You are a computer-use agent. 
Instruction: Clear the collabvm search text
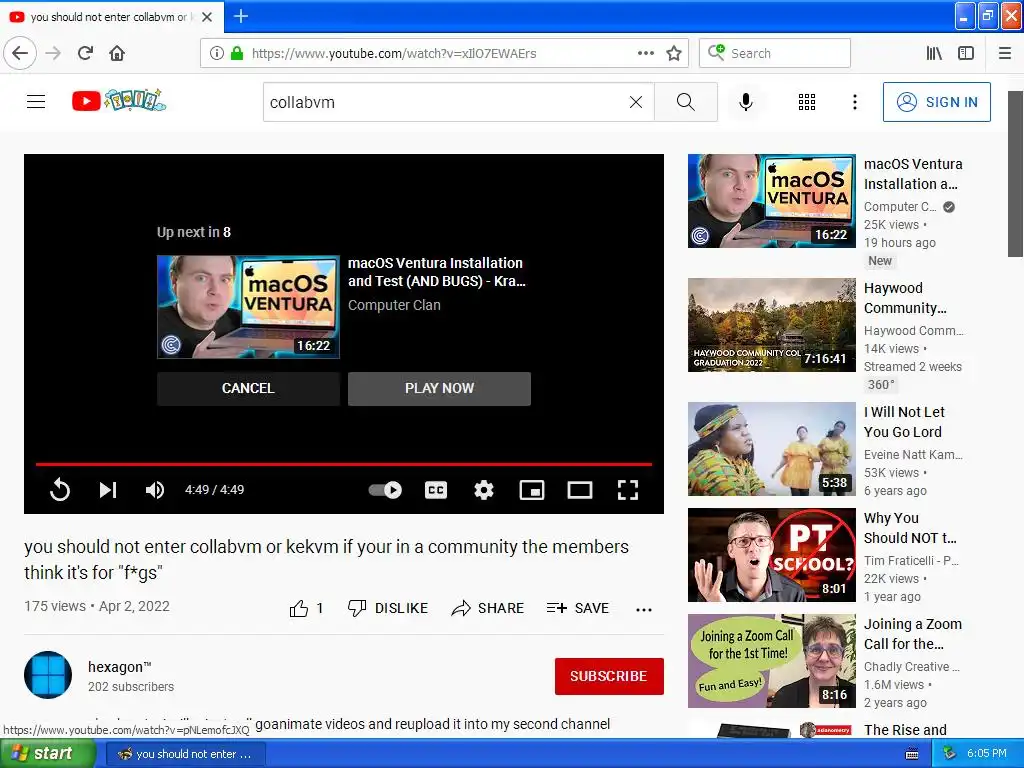tap(635, 102)
